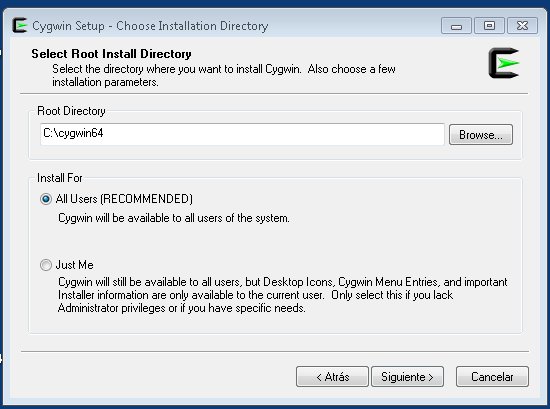Close the Cygwin Setup dialog
The width and height of the screenshot is (550, 409).
[522, 26]
